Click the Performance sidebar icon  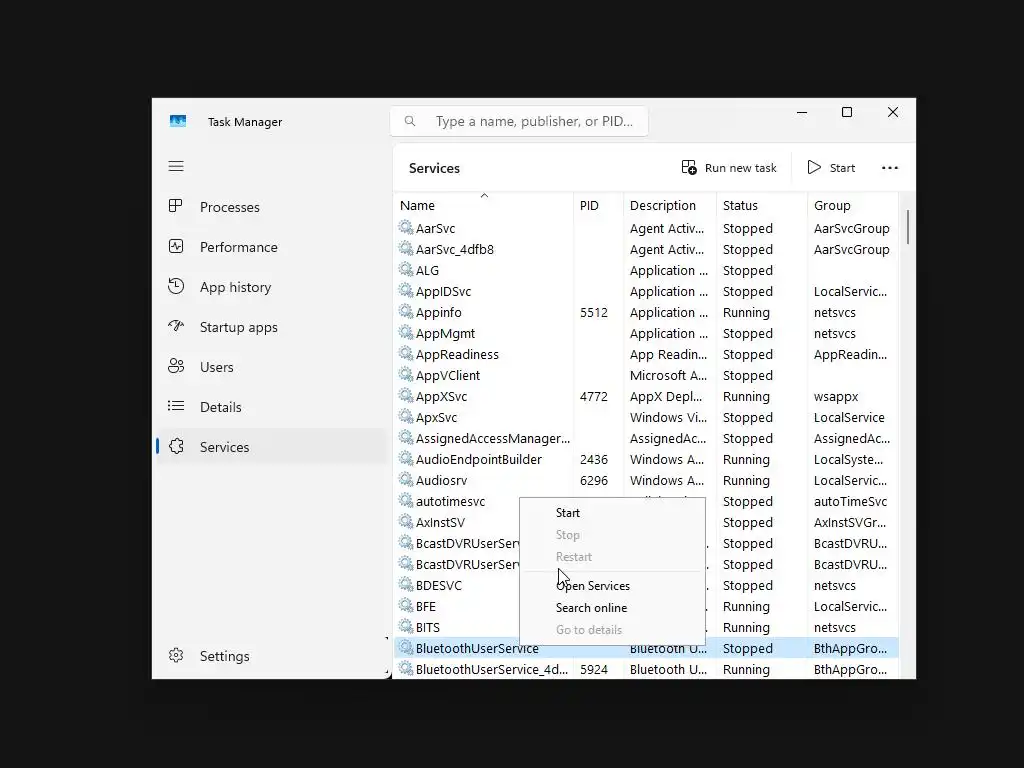[x=176, y=246]
